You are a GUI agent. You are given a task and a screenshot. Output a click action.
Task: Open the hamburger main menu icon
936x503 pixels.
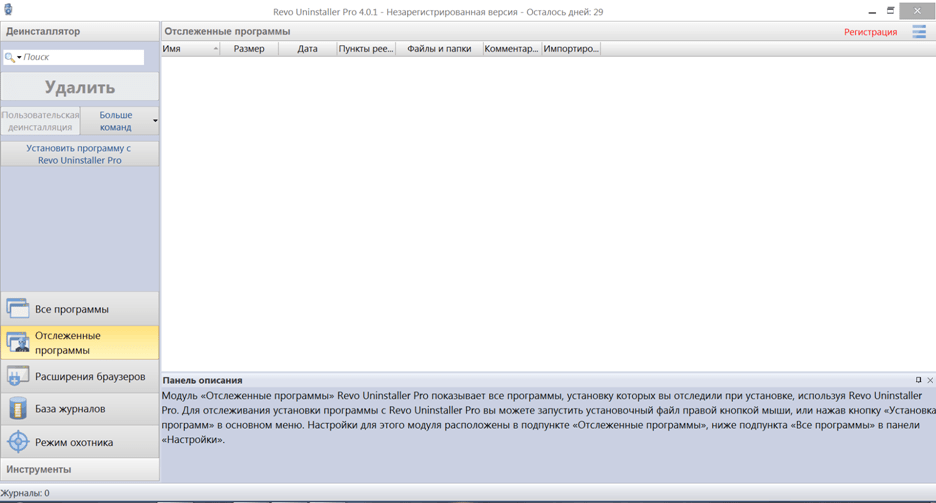[918, 32]
